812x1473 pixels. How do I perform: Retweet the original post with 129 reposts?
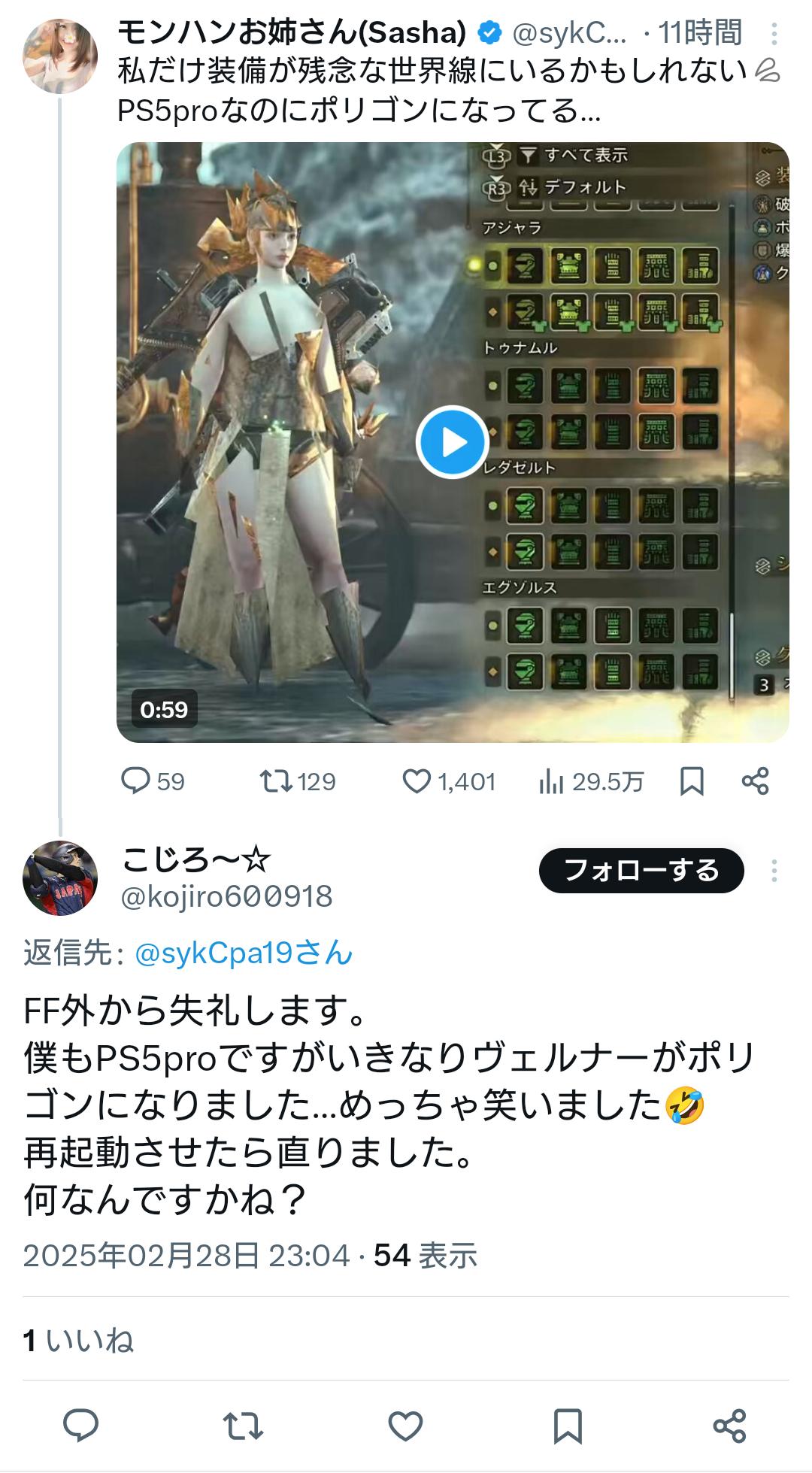[298, 781]
